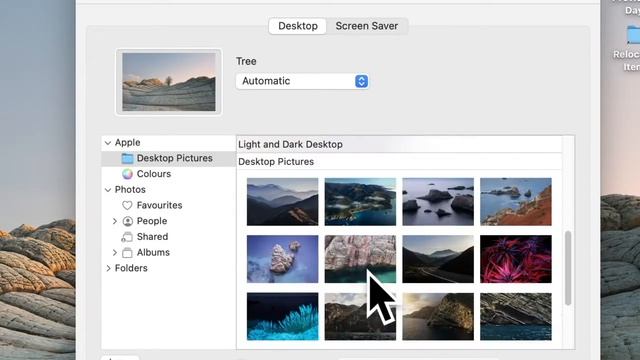Expand the People disclosure arrow
Image resolution: width=640 pixels, height=360 pixels.
(115, 221)
